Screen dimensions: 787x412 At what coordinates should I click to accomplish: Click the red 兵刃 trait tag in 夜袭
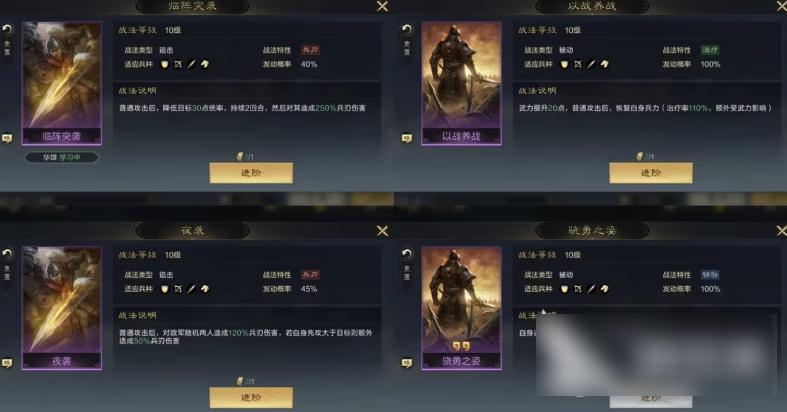point(310,275)
